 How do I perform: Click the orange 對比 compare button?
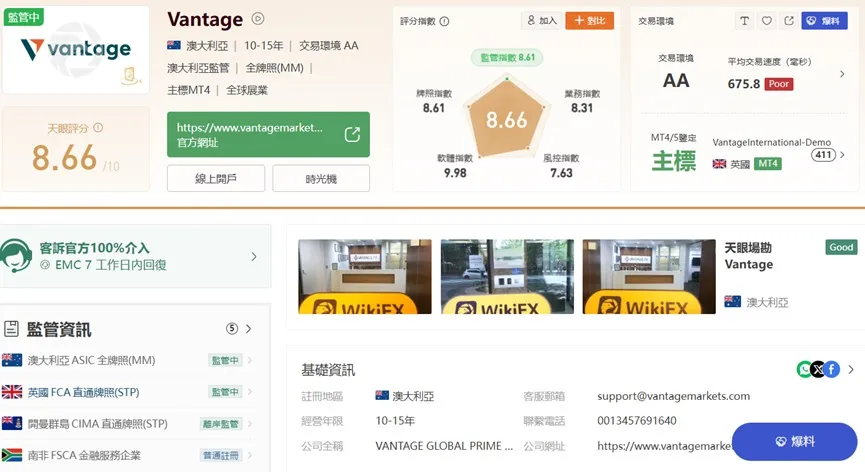click(590, 20)
